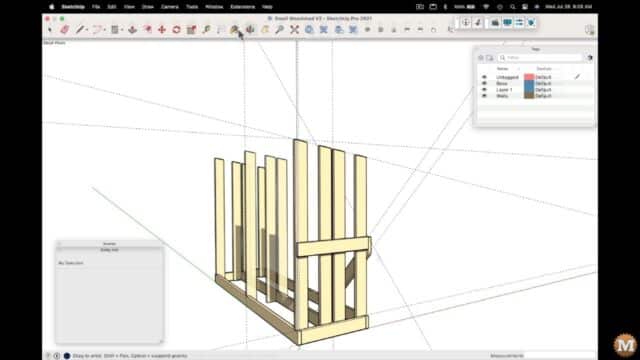640x360 pixels.
Task: Select the Untagged row name
Action: point(507,77)
